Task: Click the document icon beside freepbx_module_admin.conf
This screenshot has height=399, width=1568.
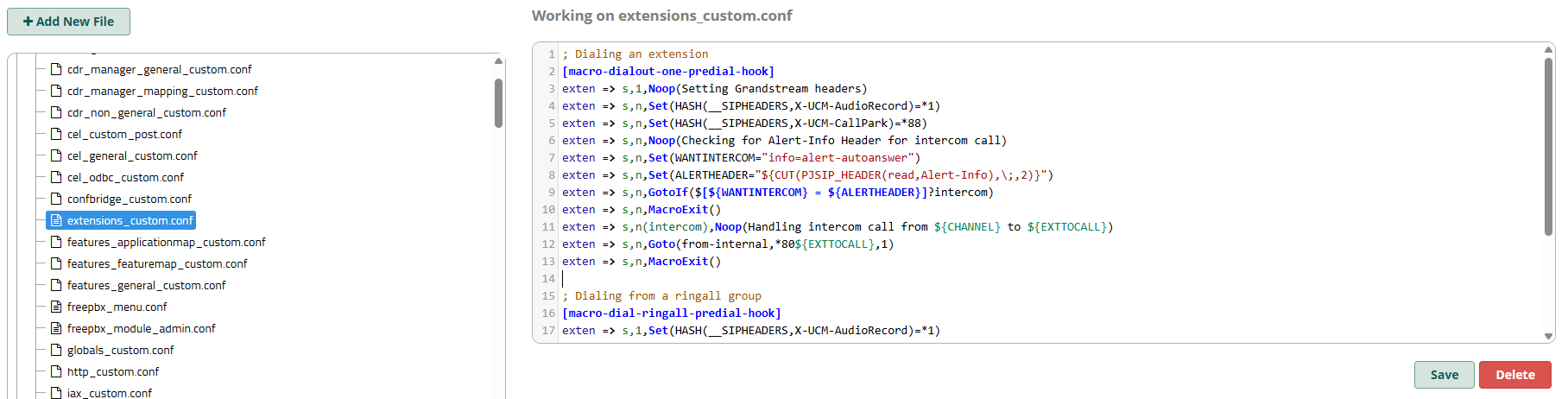Action: 56,328
